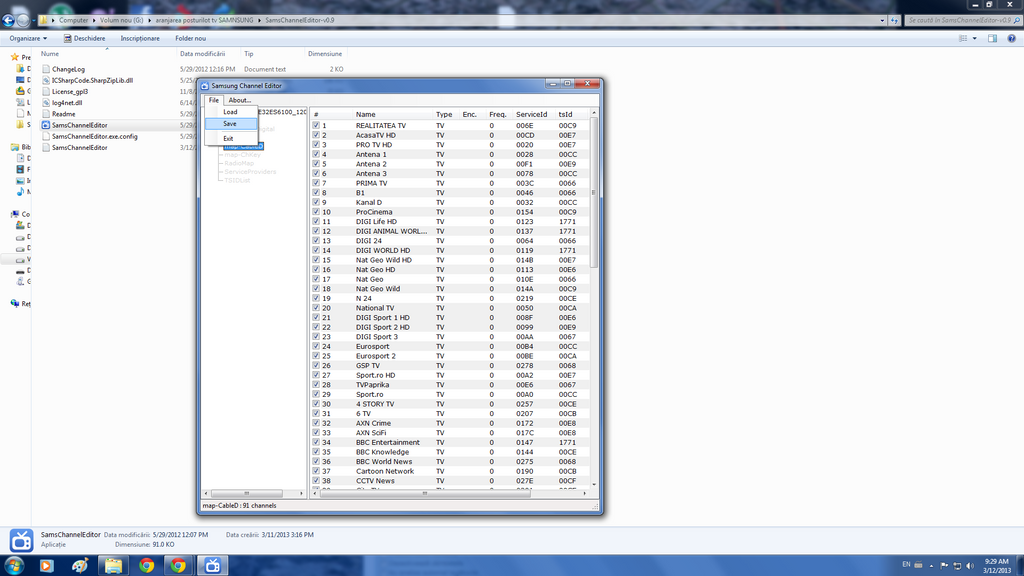Screen dimensions: 1024x576
Task: Sort channel list by Type column
Action: [446, 114]
